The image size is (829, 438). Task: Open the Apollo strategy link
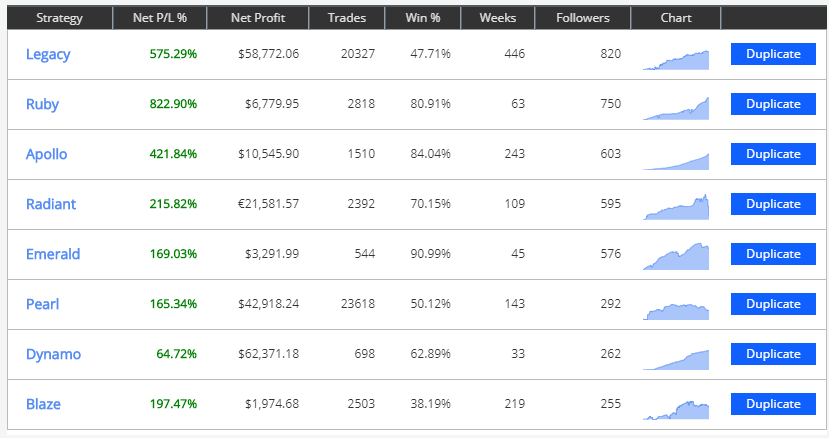pos(47,154)
